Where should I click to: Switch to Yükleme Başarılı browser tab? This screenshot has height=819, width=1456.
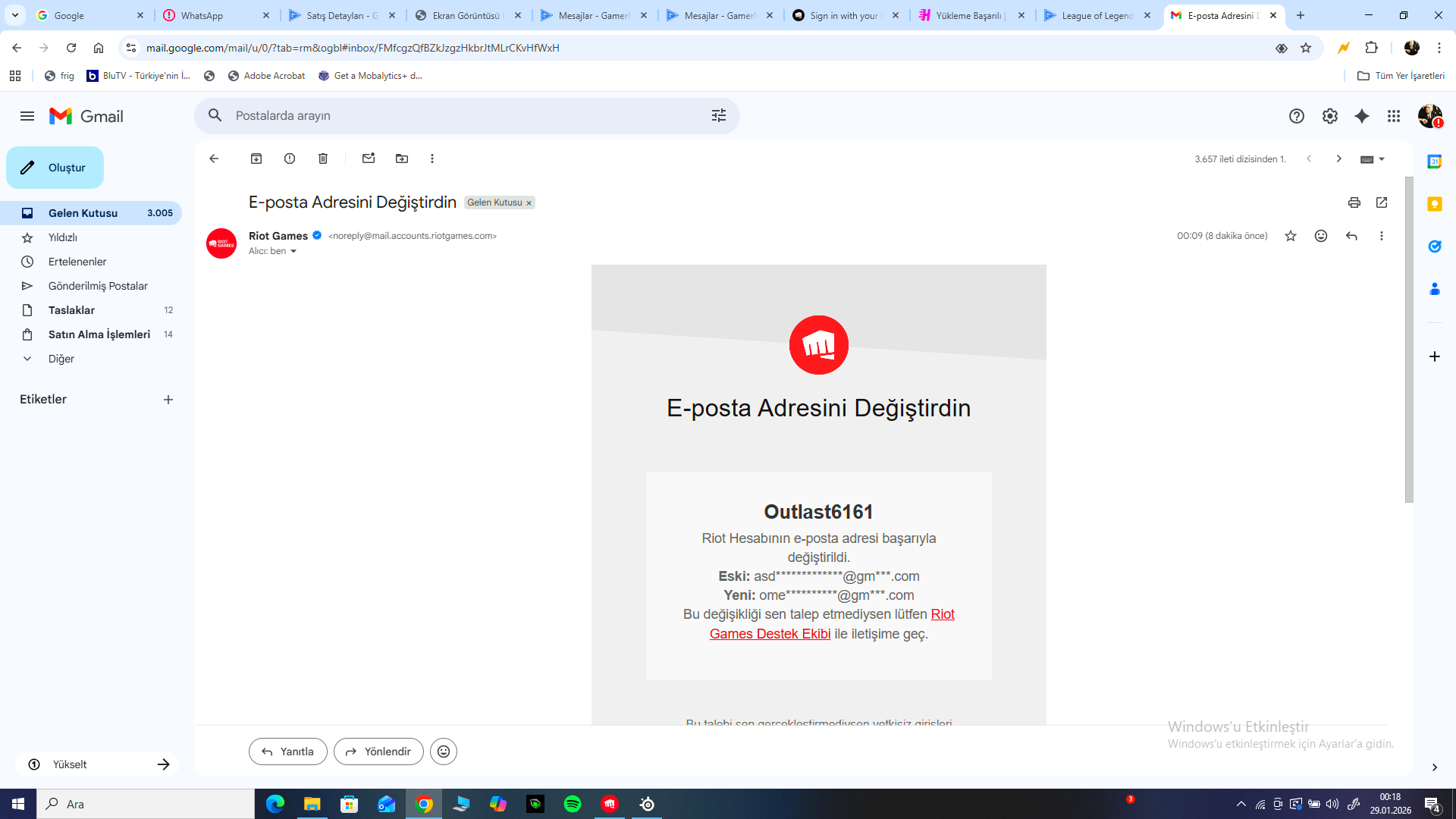click(971, 15)
